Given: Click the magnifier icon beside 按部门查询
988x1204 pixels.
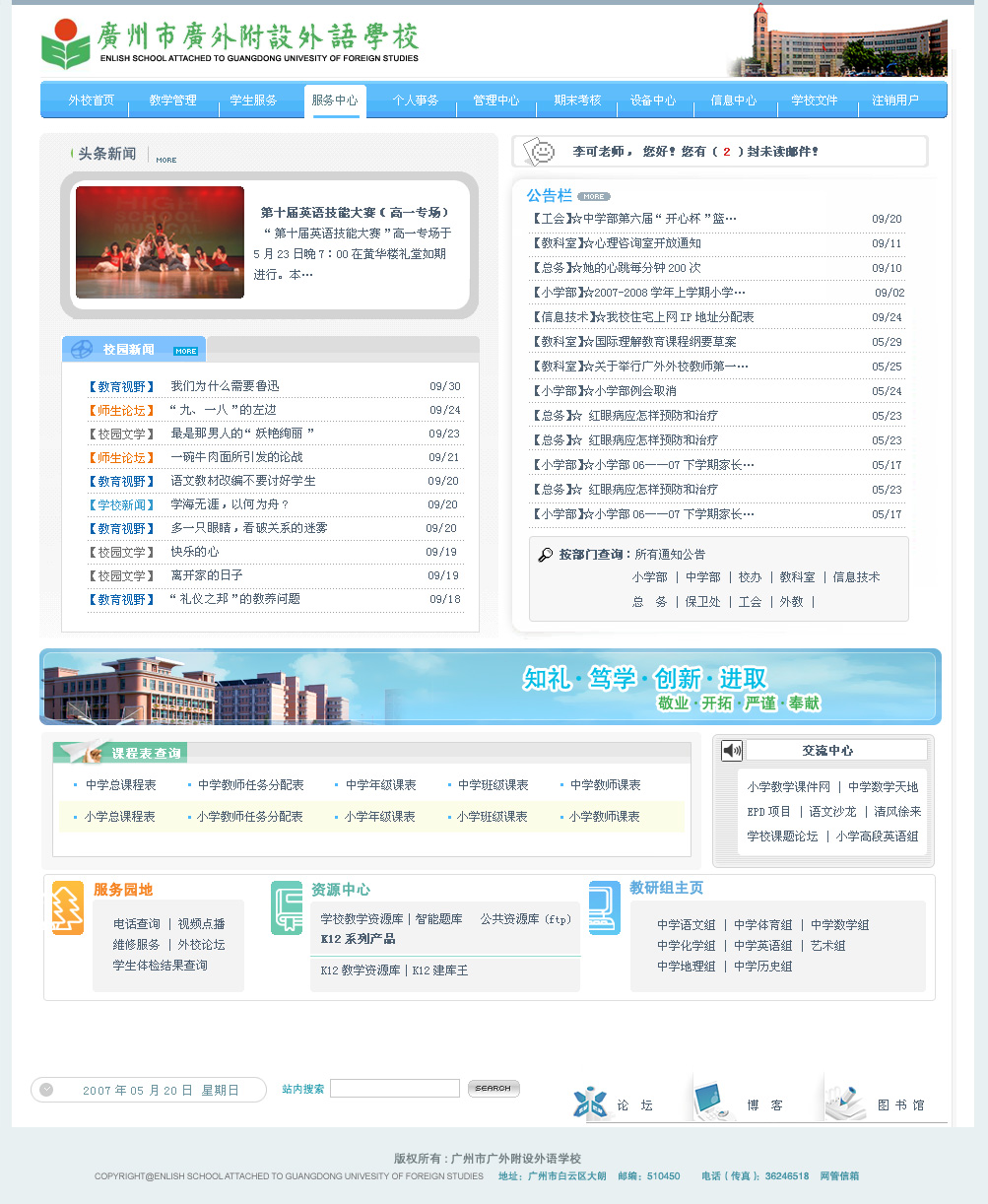Looking at the screenshot, I should tap(545, 555).
